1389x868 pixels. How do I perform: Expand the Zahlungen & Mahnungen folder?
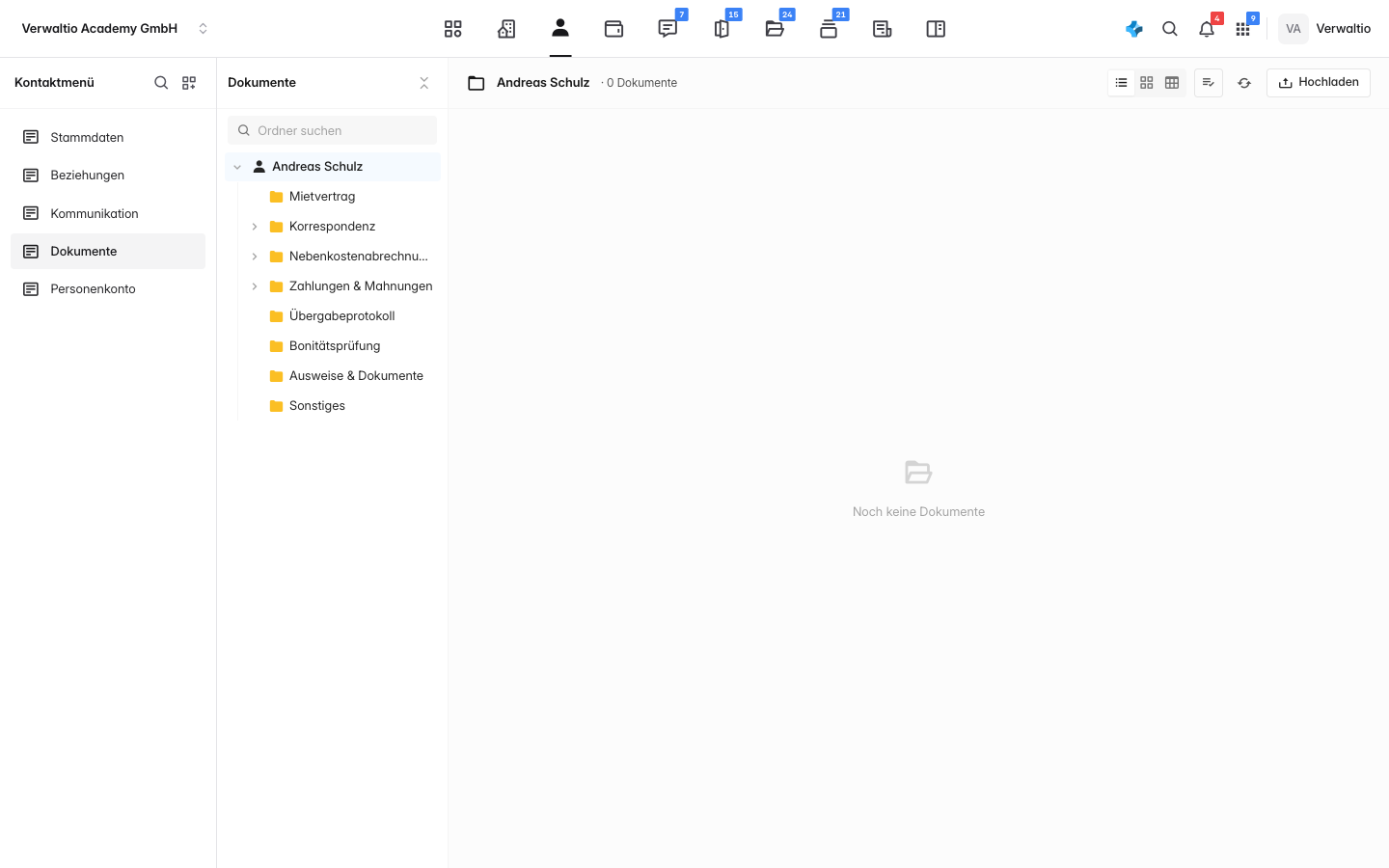[255, 286]
